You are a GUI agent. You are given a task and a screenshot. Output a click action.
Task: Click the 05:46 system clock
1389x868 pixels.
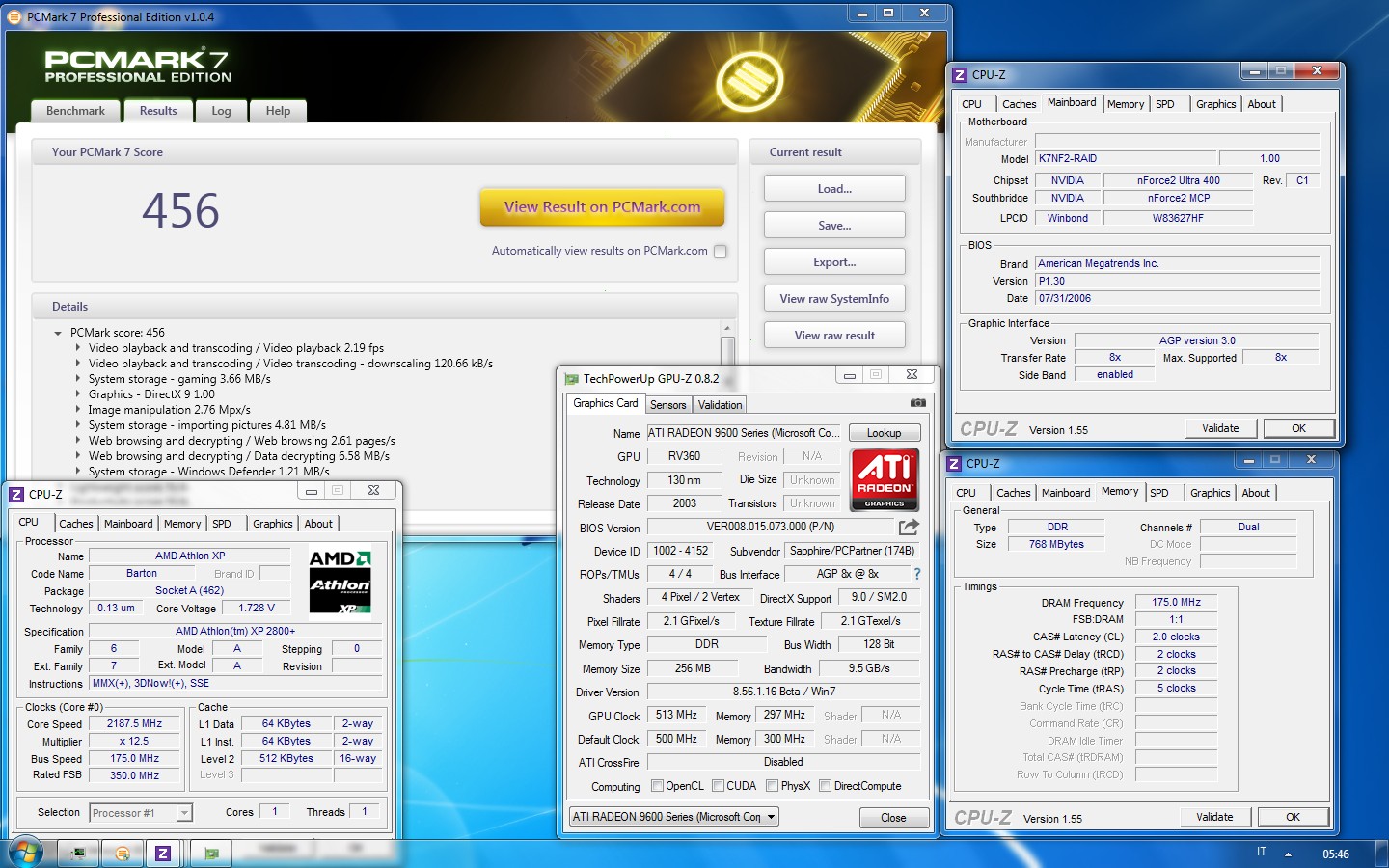click(1336, 854)
